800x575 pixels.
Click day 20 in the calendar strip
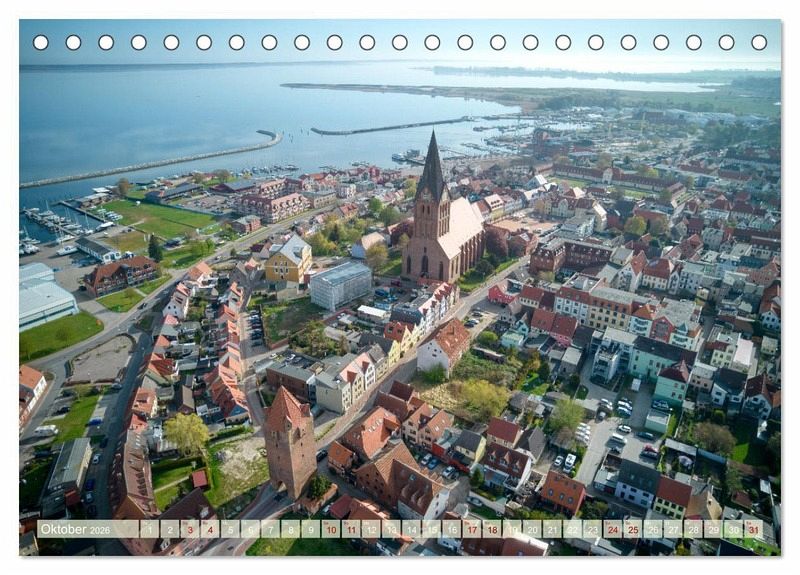pos(532,529)
